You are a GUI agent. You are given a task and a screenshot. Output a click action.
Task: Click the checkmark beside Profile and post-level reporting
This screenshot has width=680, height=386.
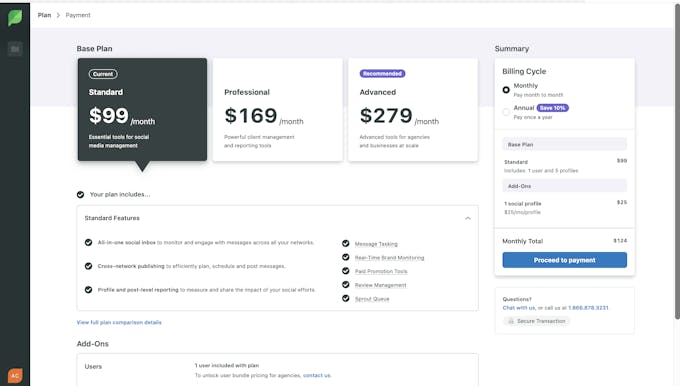pos(88,289)
